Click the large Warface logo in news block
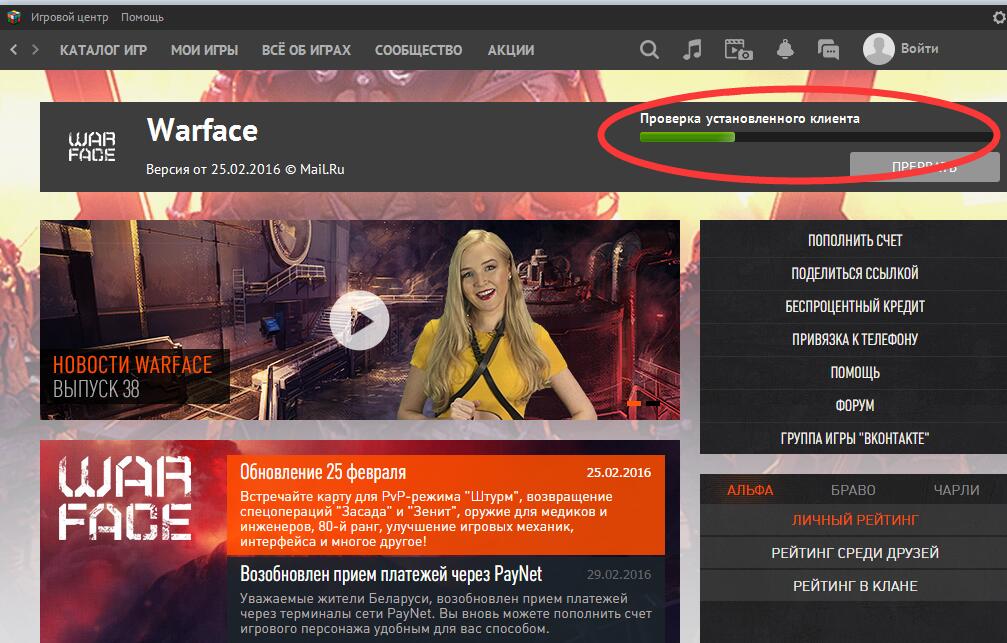This screenshot has height=643, width=1007. [x=126, y=498]
